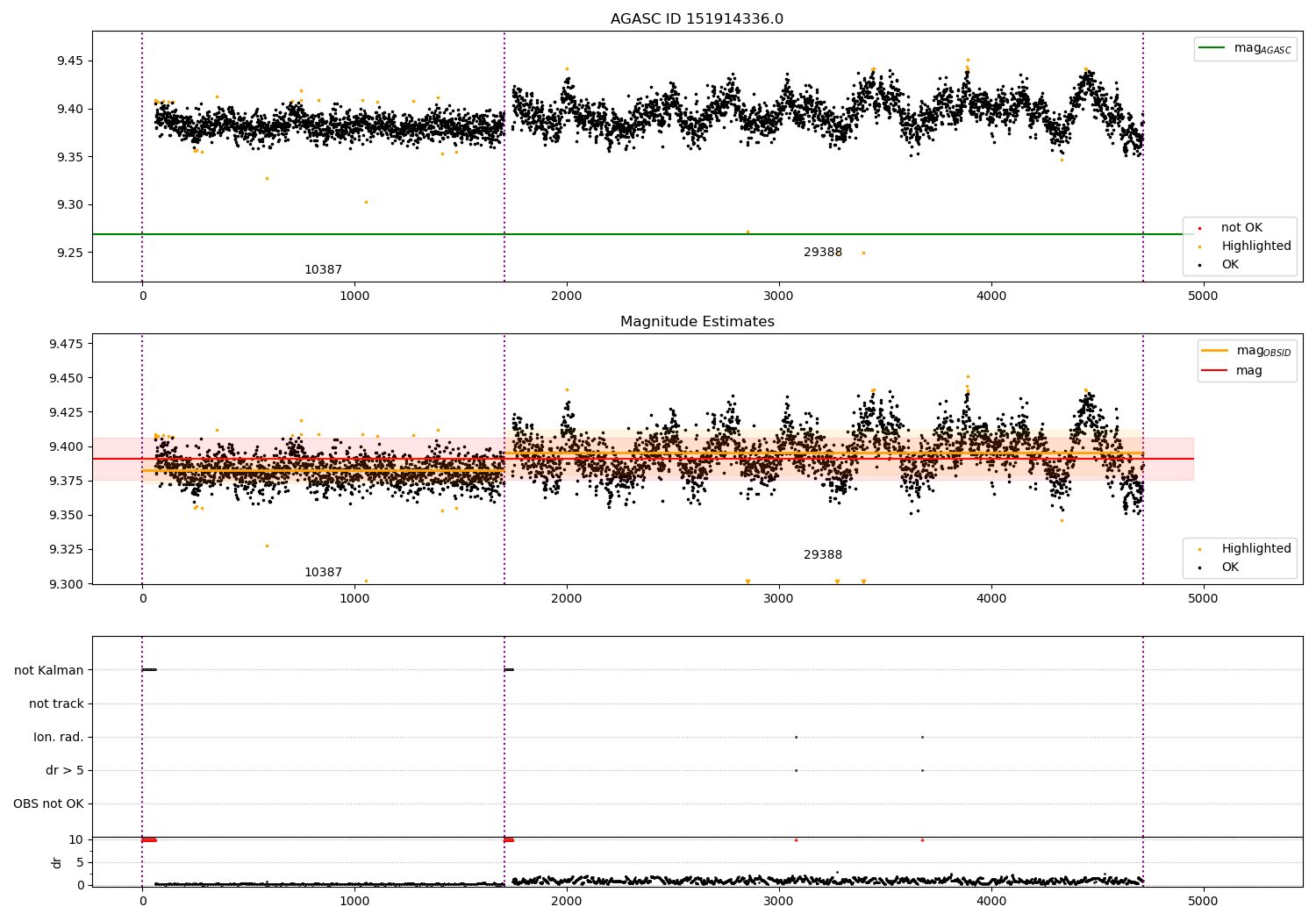Click the 2000 x-axis tick under bottom plot
This screenshot has height=921, width=1316.
click(x=567, y=901)
